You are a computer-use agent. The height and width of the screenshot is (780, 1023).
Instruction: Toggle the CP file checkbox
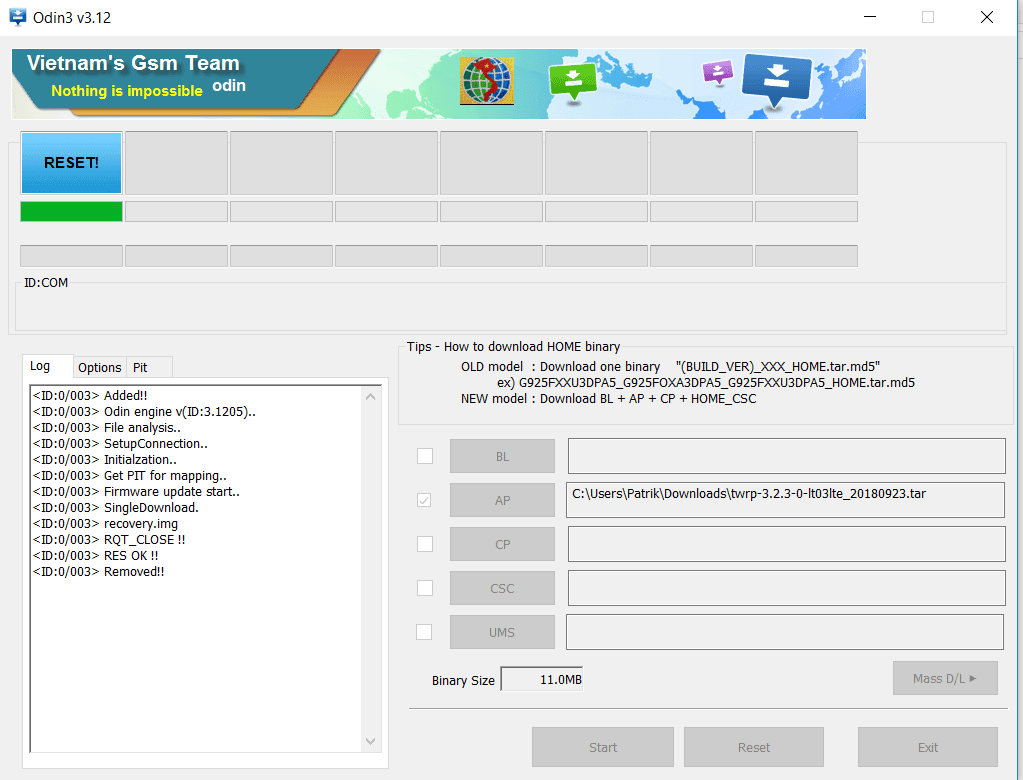[425, 544]
